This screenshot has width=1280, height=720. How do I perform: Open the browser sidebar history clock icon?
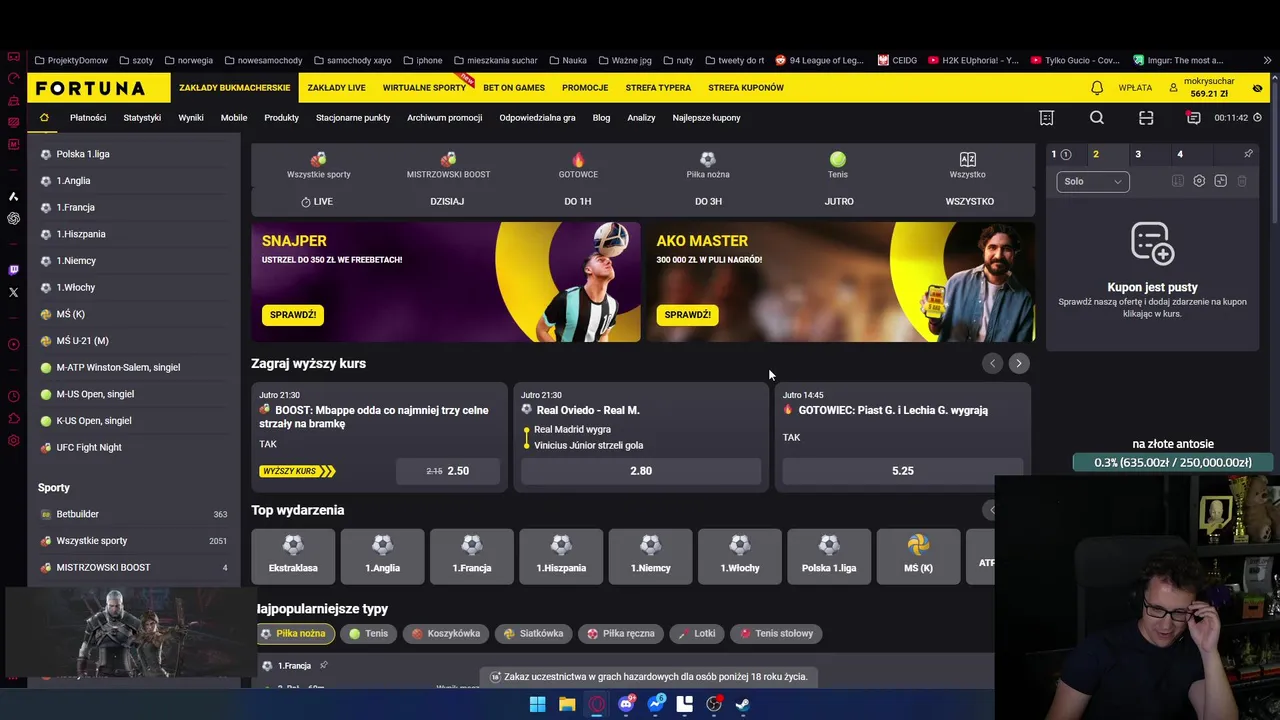point(13,397)
